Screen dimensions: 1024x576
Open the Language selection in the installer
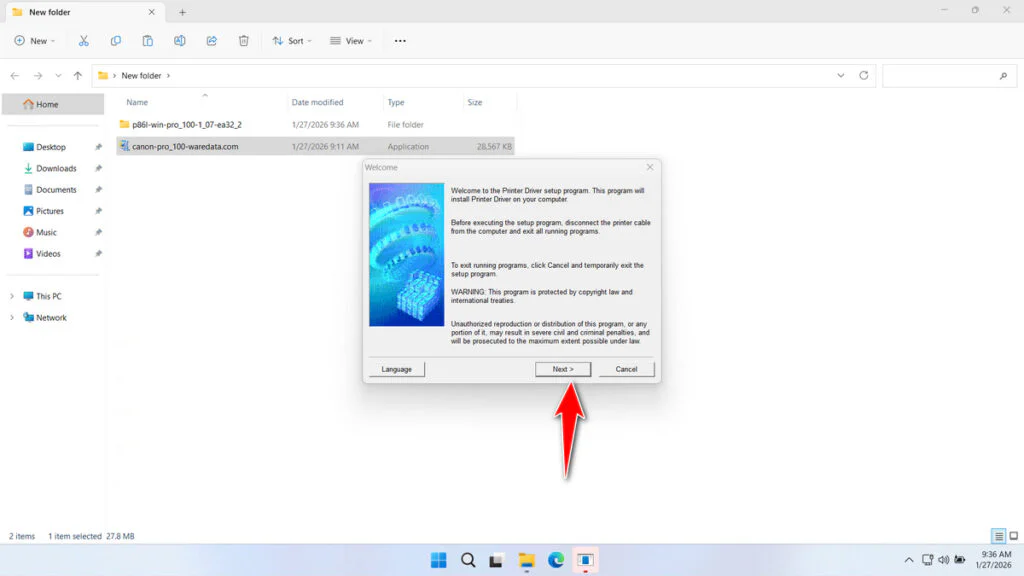396,368
